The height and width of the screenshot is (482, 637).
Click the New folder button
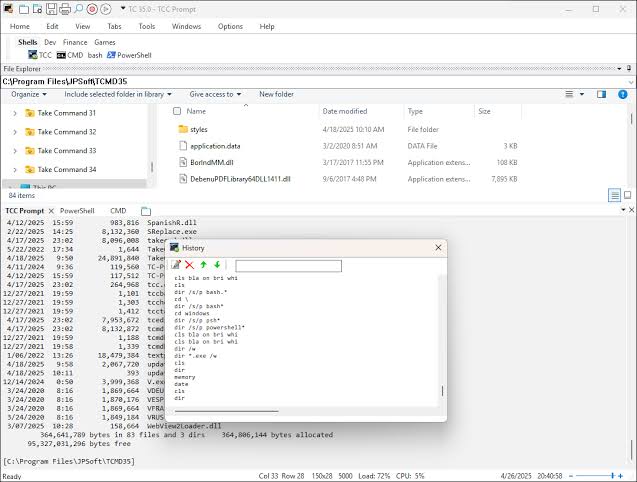[x=276, y=94]
